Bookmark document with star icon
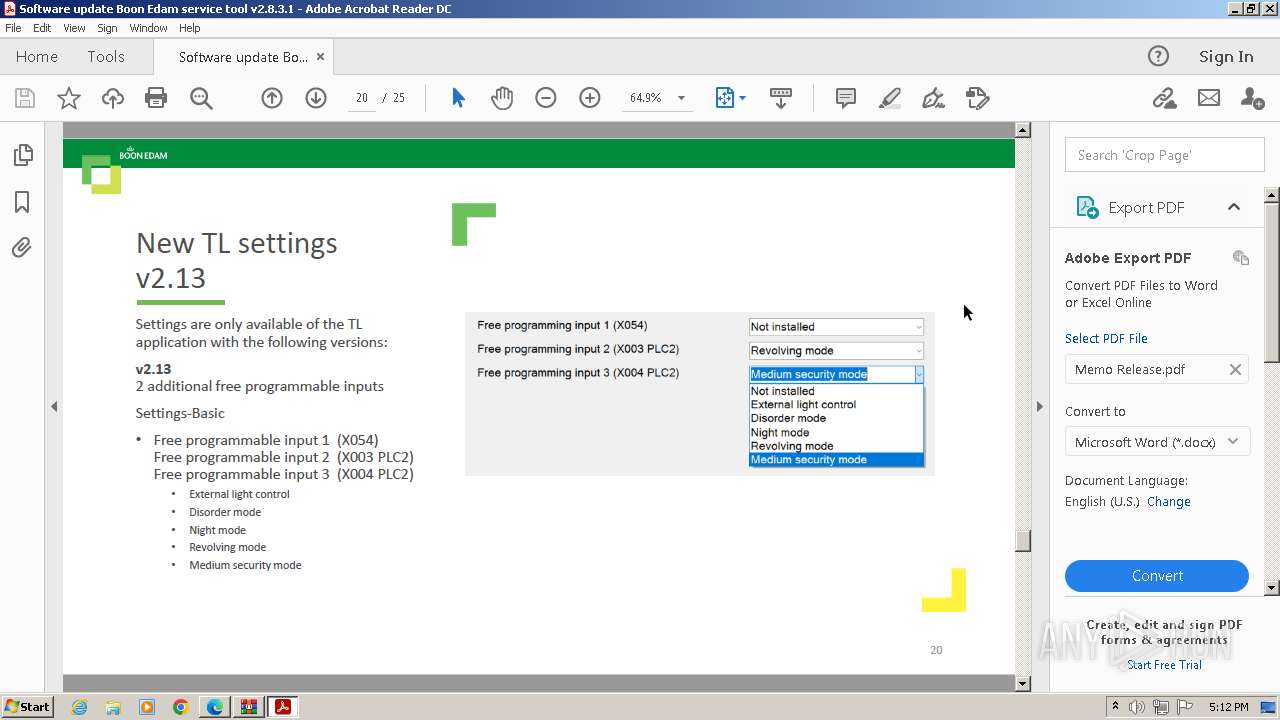Screen dimensions: 1280x720 point(69,98)
